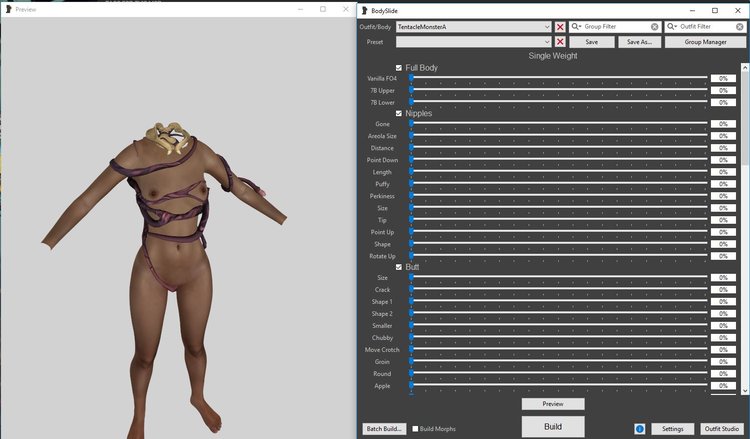Click the Save As... button

tap(639, 42)
